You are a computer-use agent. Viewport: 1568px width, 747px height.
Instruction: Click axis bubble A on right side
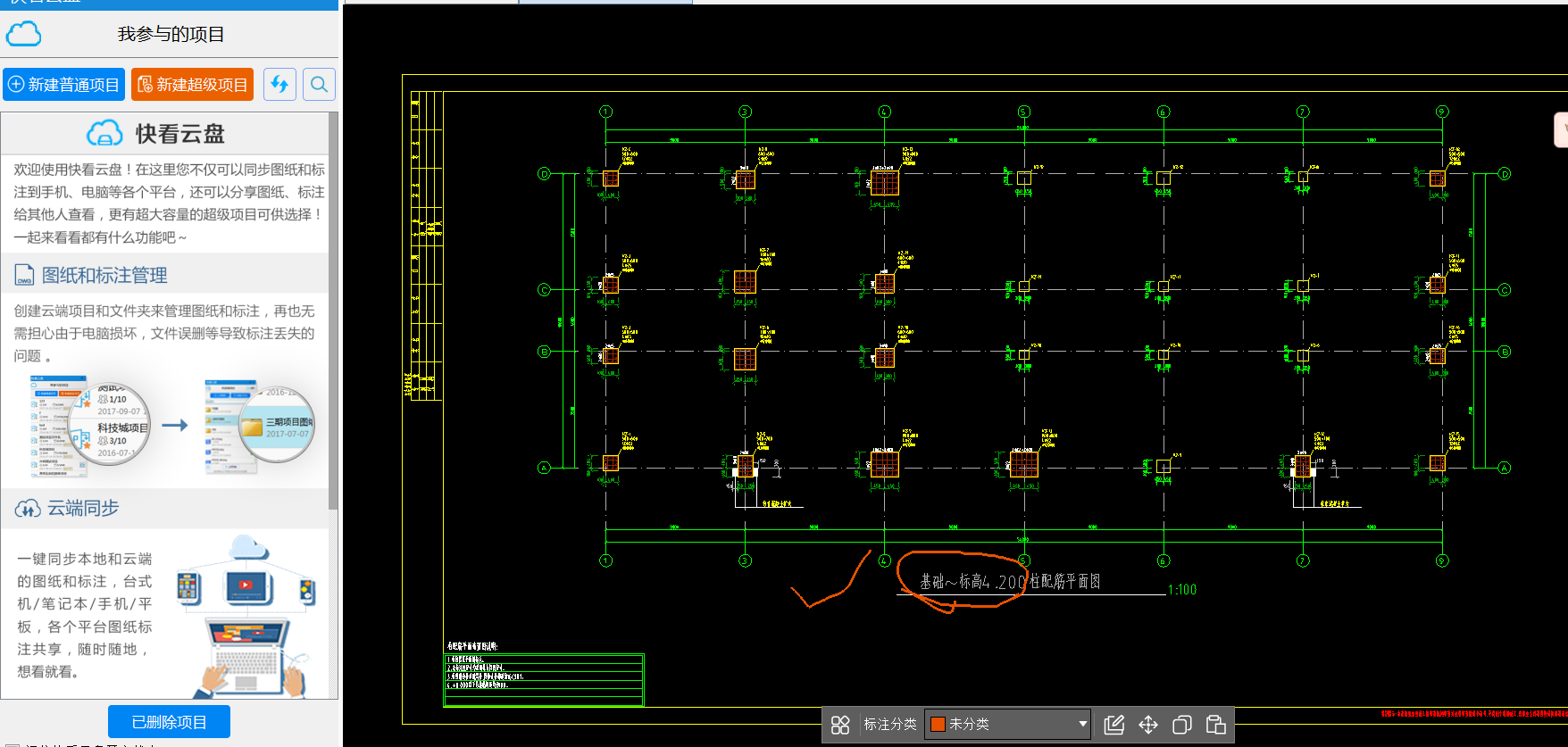coord(1504,468)
